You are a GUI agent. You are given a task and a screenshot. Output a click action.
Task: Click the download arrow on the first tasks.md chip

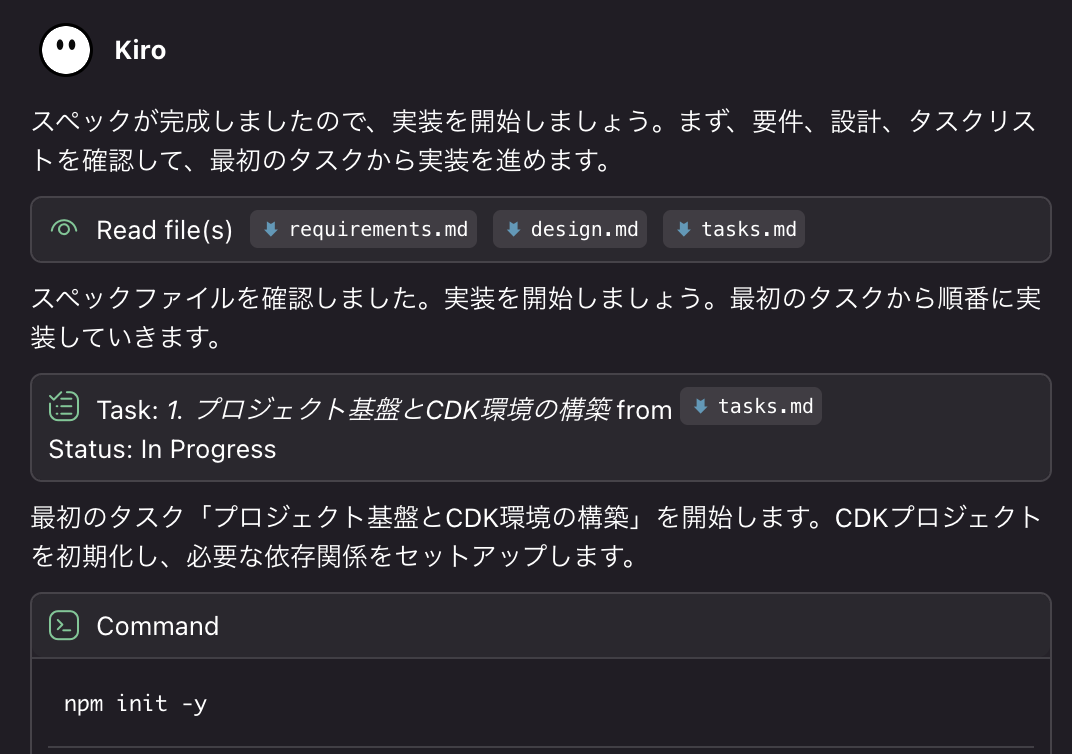686,228
